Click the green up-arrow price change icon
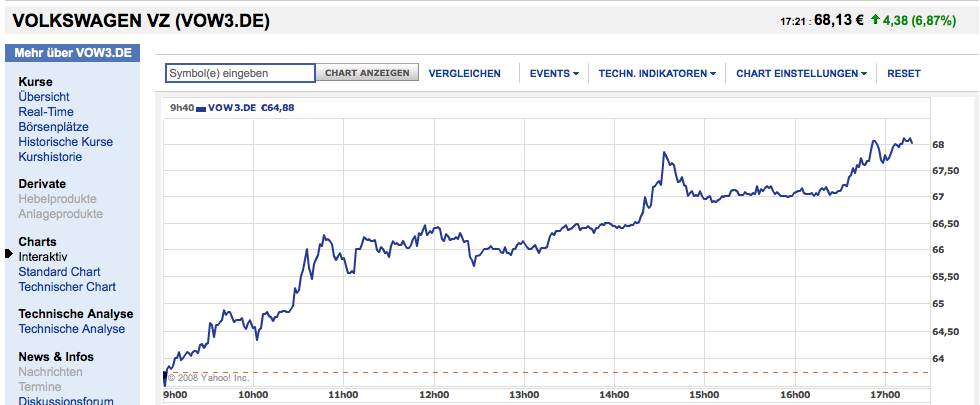 click(x=875, y=20)
